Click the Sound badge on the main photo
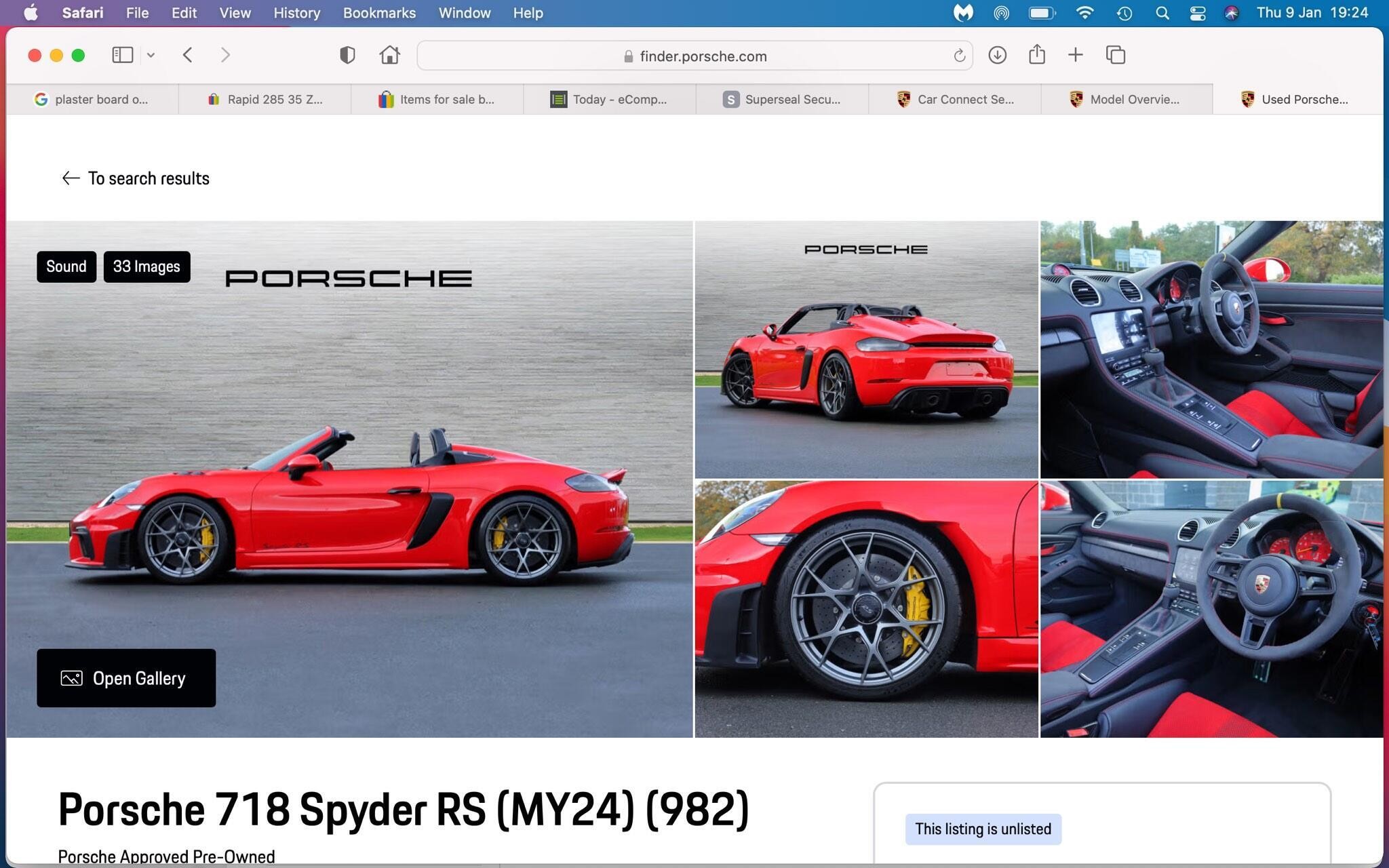 tap(66, 267)
